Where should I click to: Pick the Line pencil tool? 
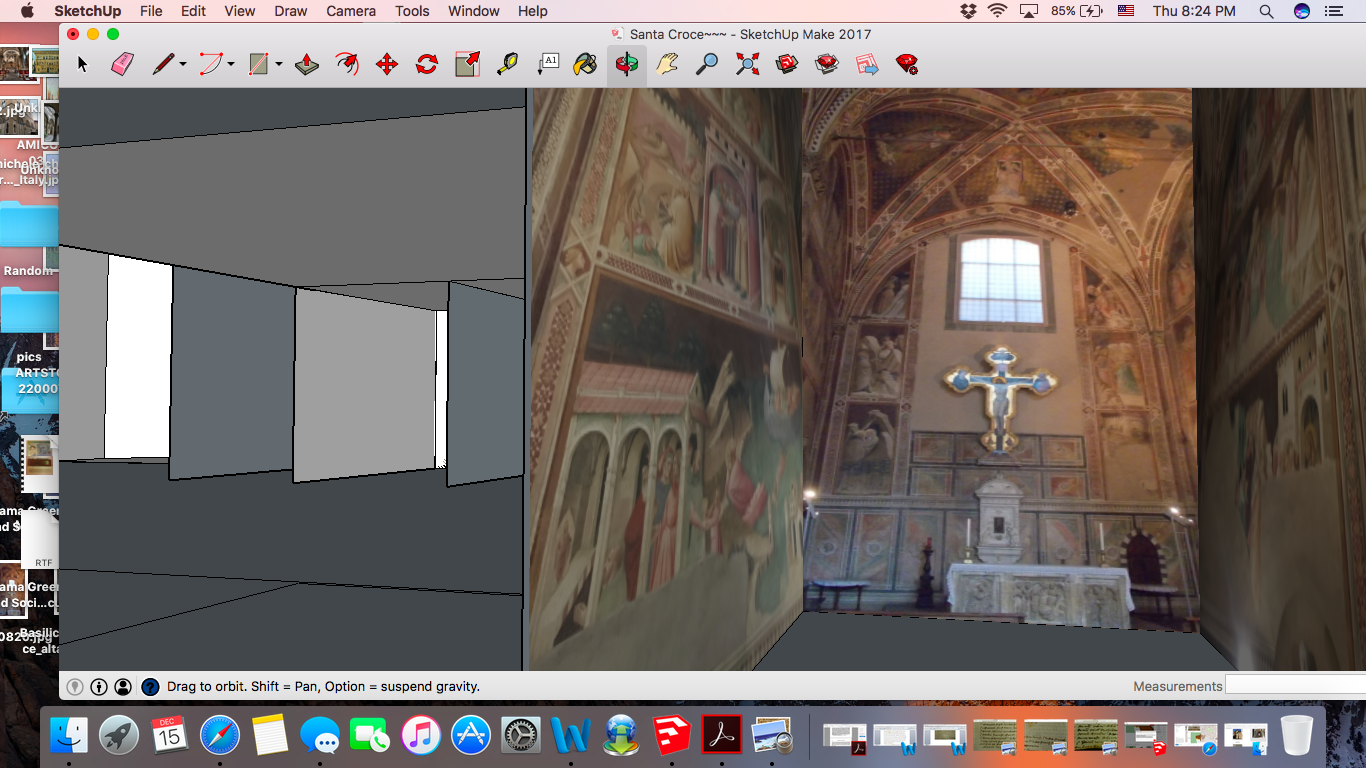click(163, 65)
